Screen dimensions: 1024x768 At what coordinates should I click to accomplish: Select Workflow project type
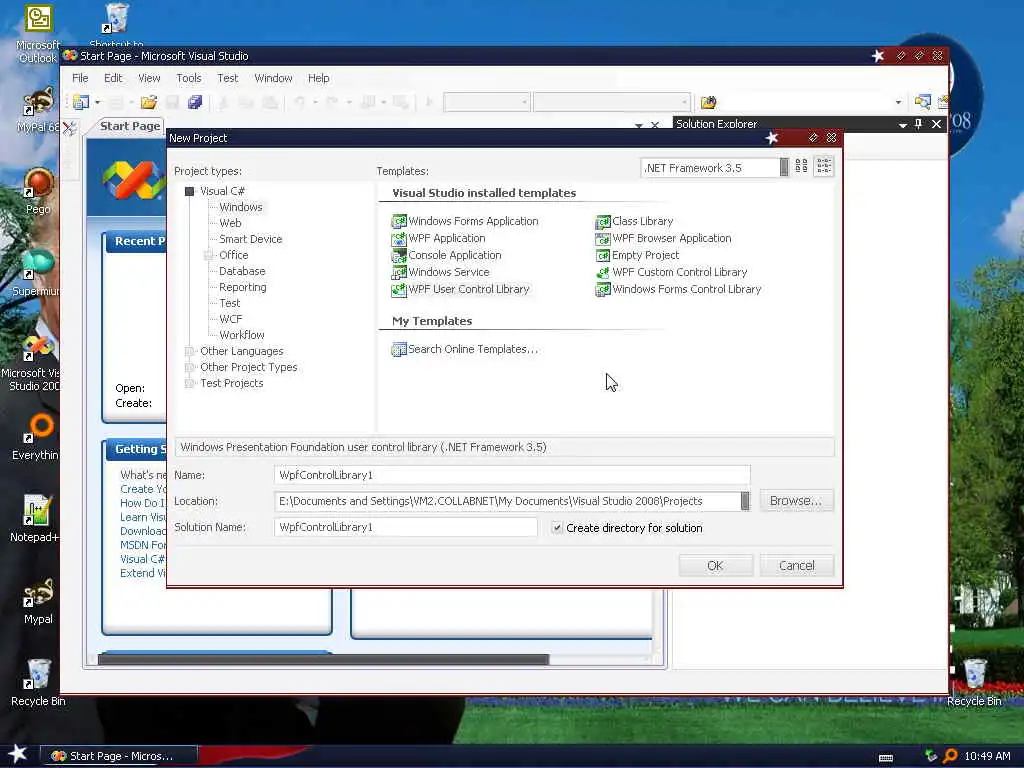coord(242,335)
